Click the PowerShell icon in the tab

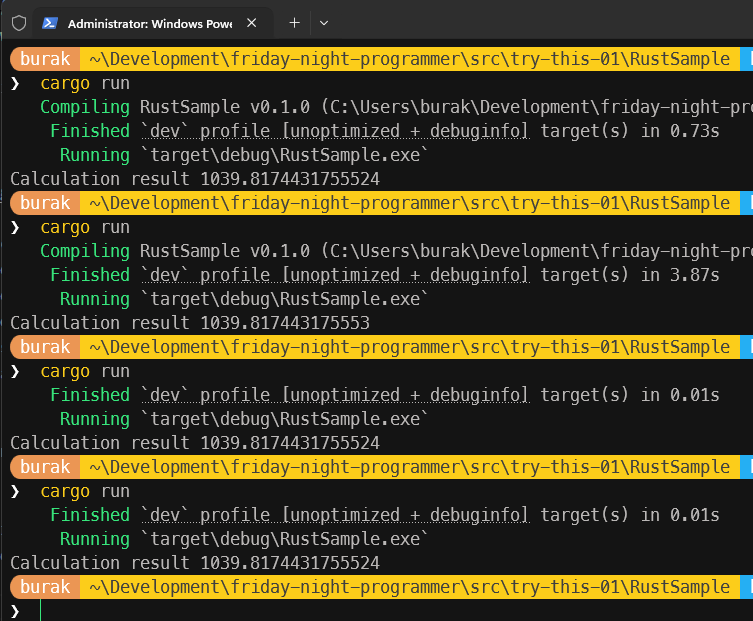tap(50, 22)
